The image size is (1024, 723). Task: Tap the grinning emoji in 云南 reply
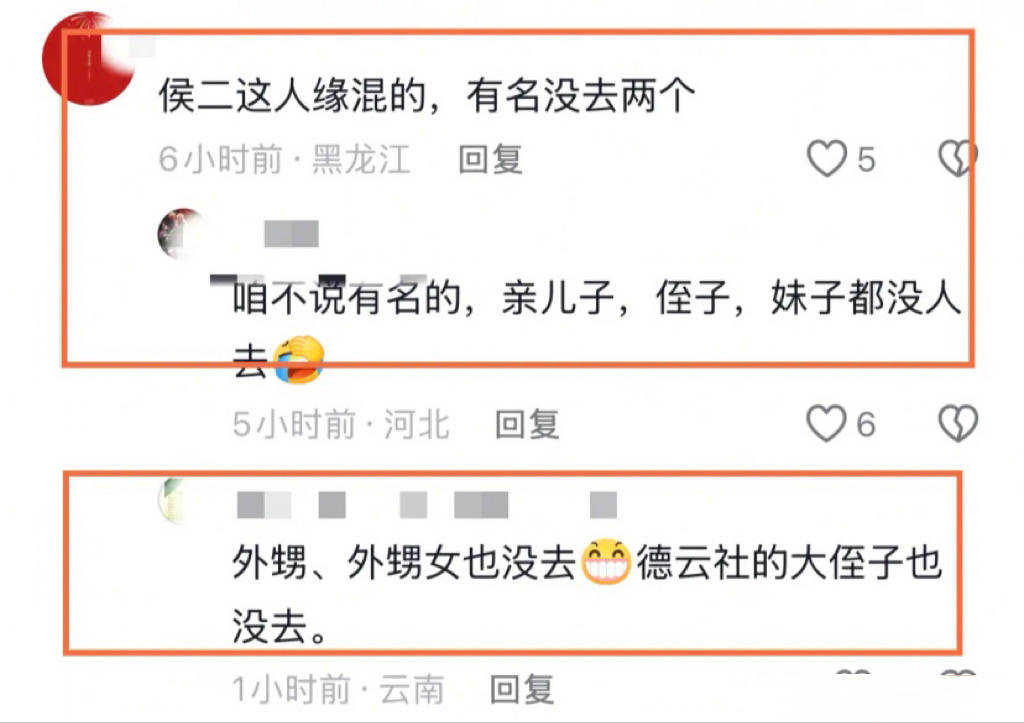(x=605, y=561)
